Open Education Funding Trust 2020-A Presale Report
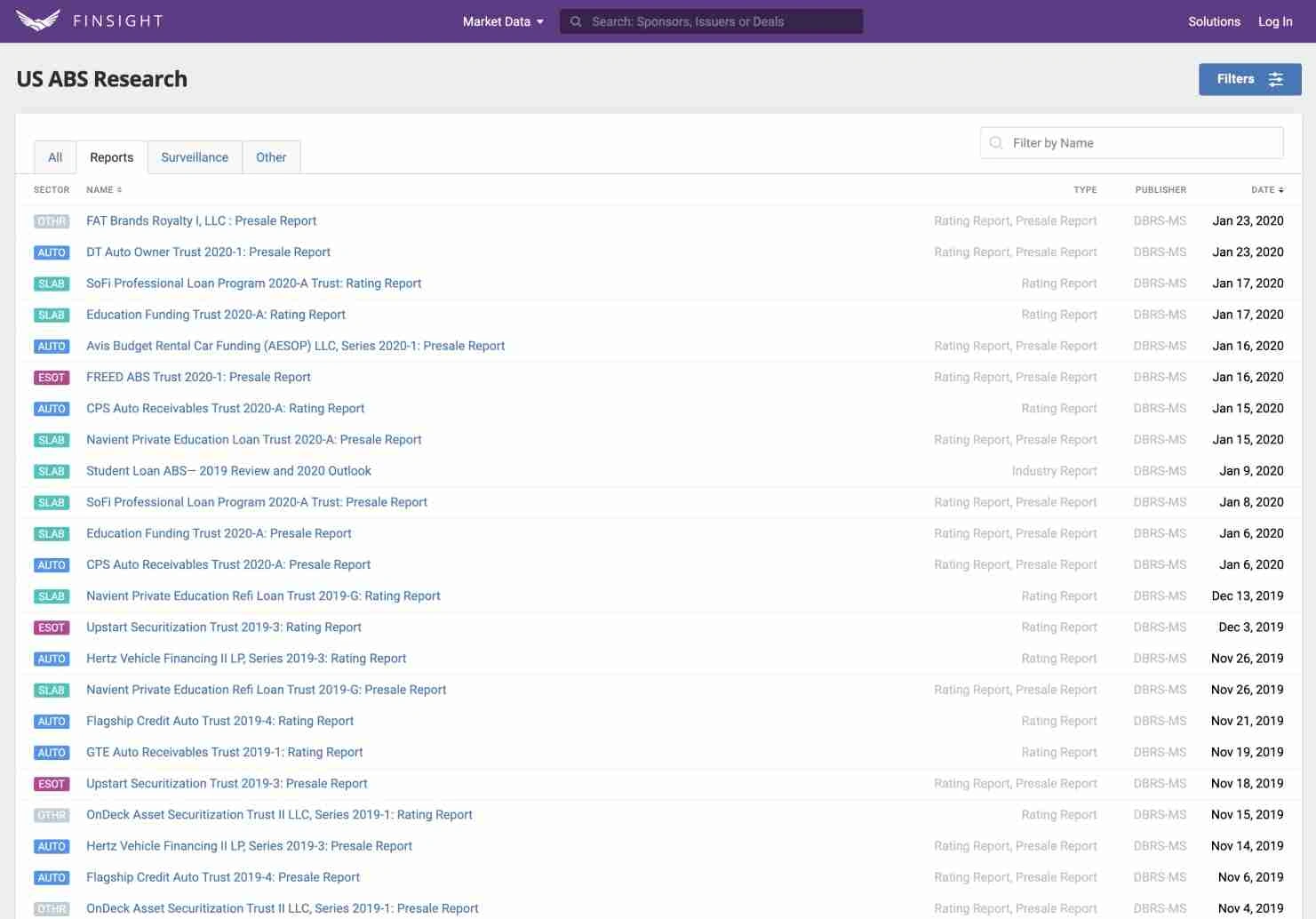 tap(219, 533)
